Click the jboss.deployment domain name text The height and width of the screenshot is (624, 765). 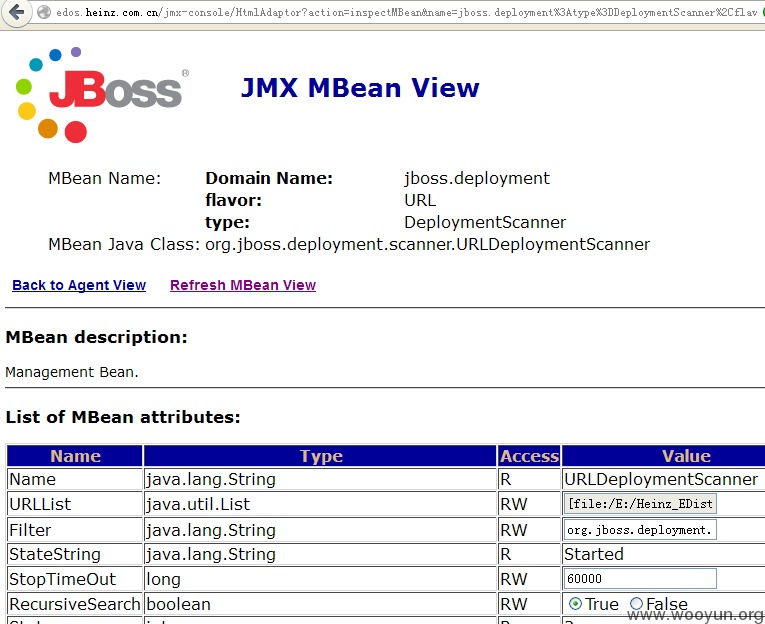tap(477, 179)
